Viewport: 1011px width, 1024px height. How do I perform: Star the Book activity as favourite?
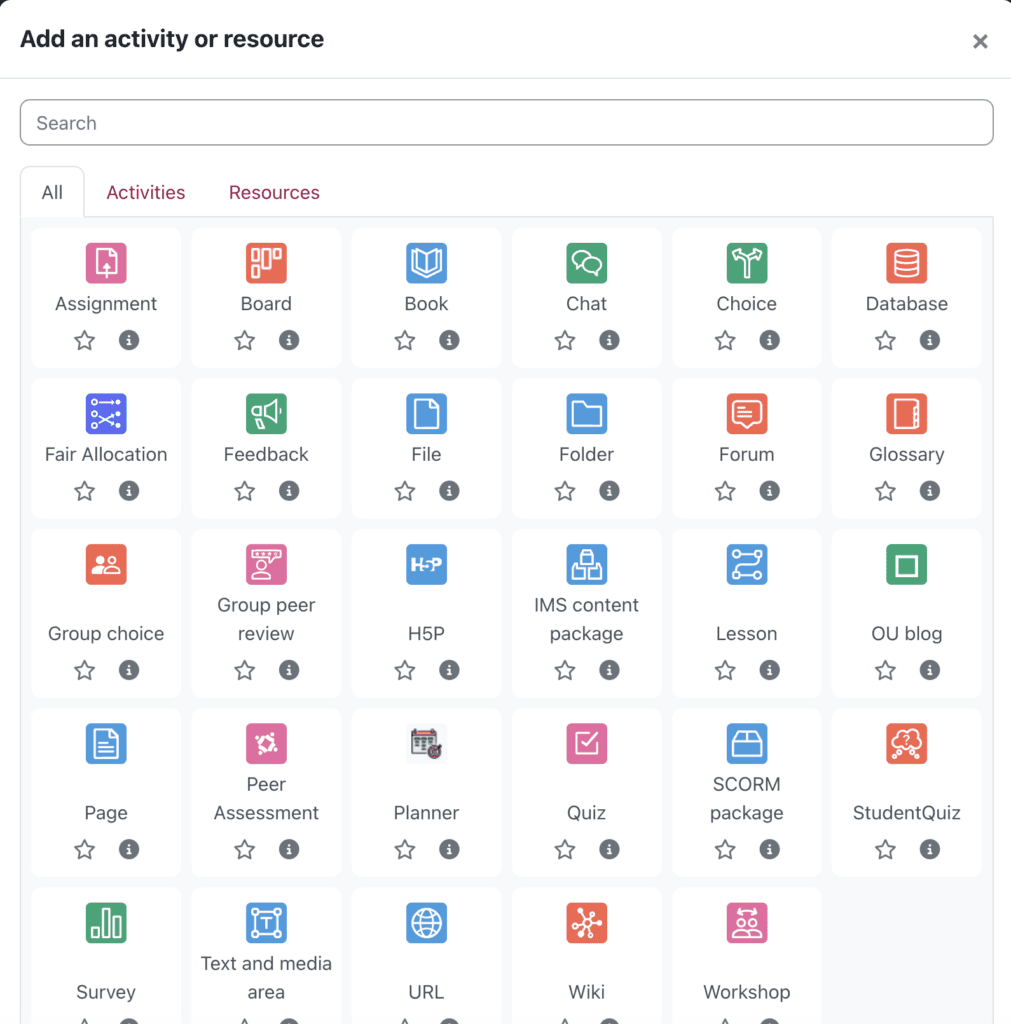[405, 341]
